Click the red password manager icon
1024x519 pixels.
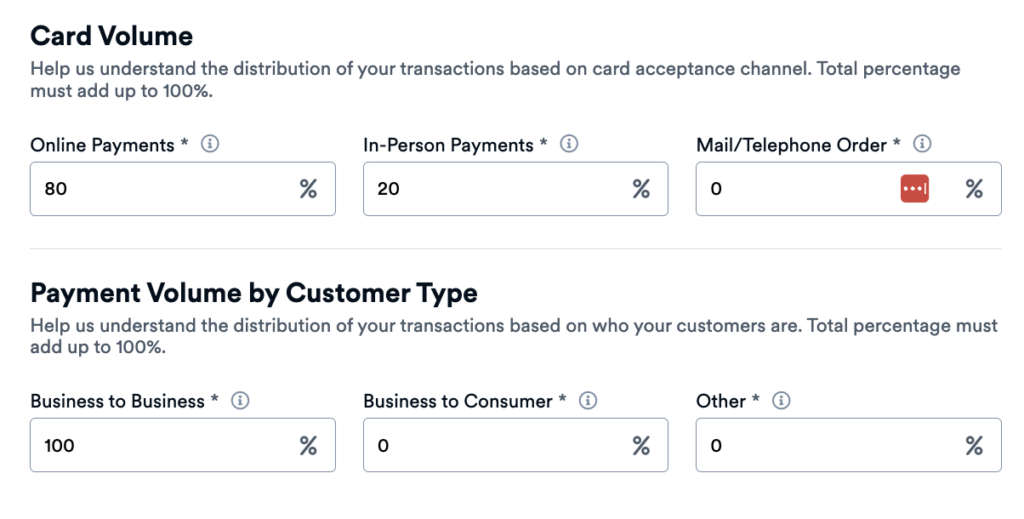click(914, 189)
